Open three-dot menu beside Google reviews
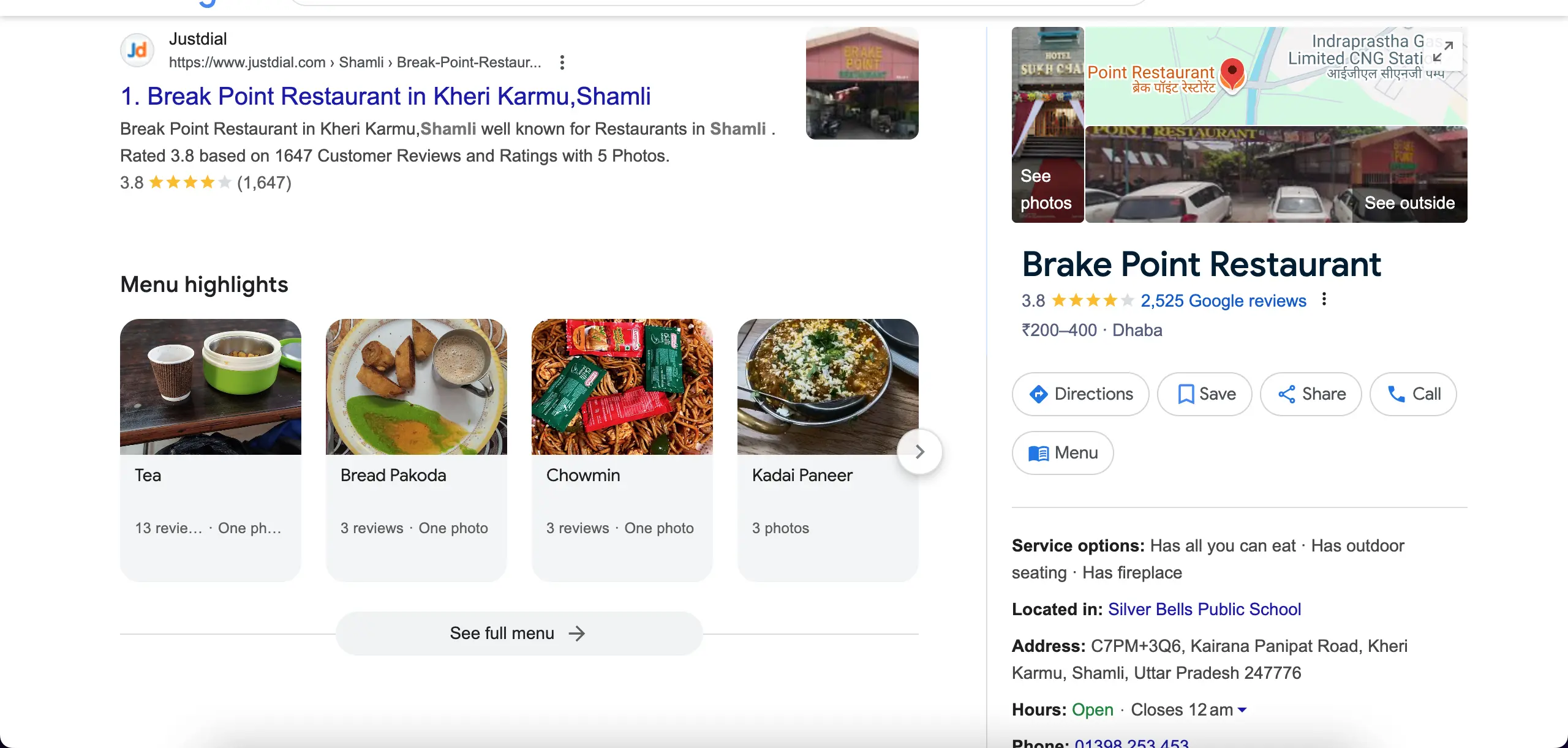The width and height of the screenshot is (1568, 748). [1324, 299]
